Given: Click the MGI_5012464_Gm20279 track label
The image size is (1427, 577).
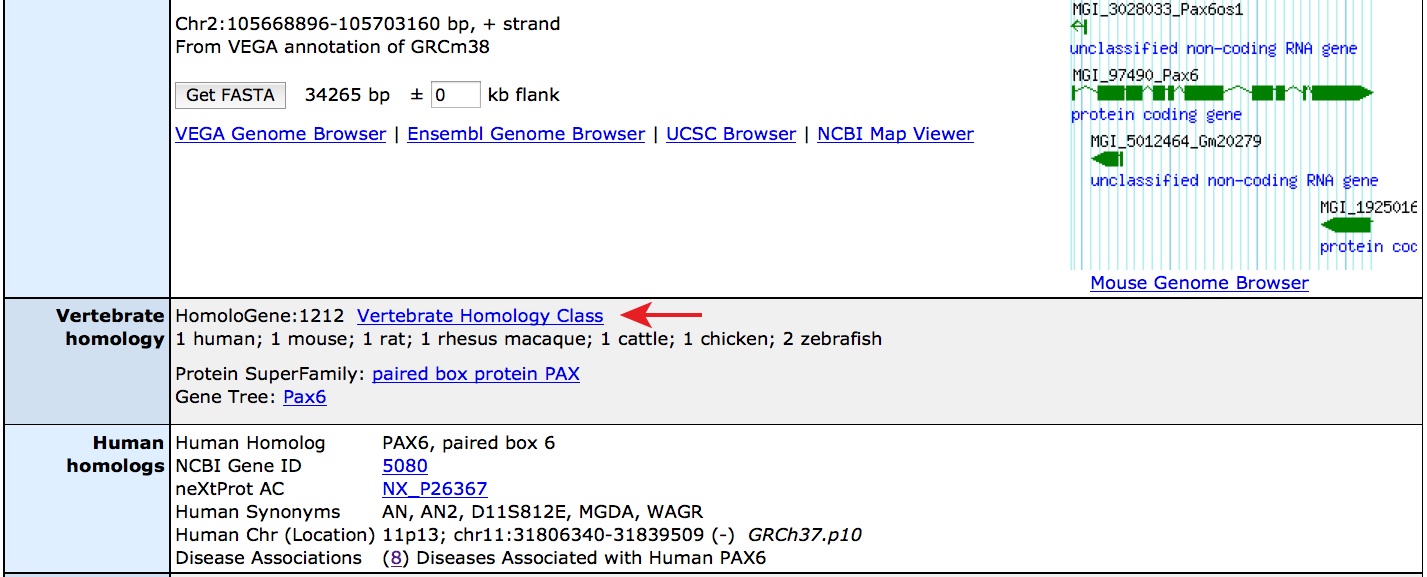Looking at the screenshot, I should coord(1176,141).
